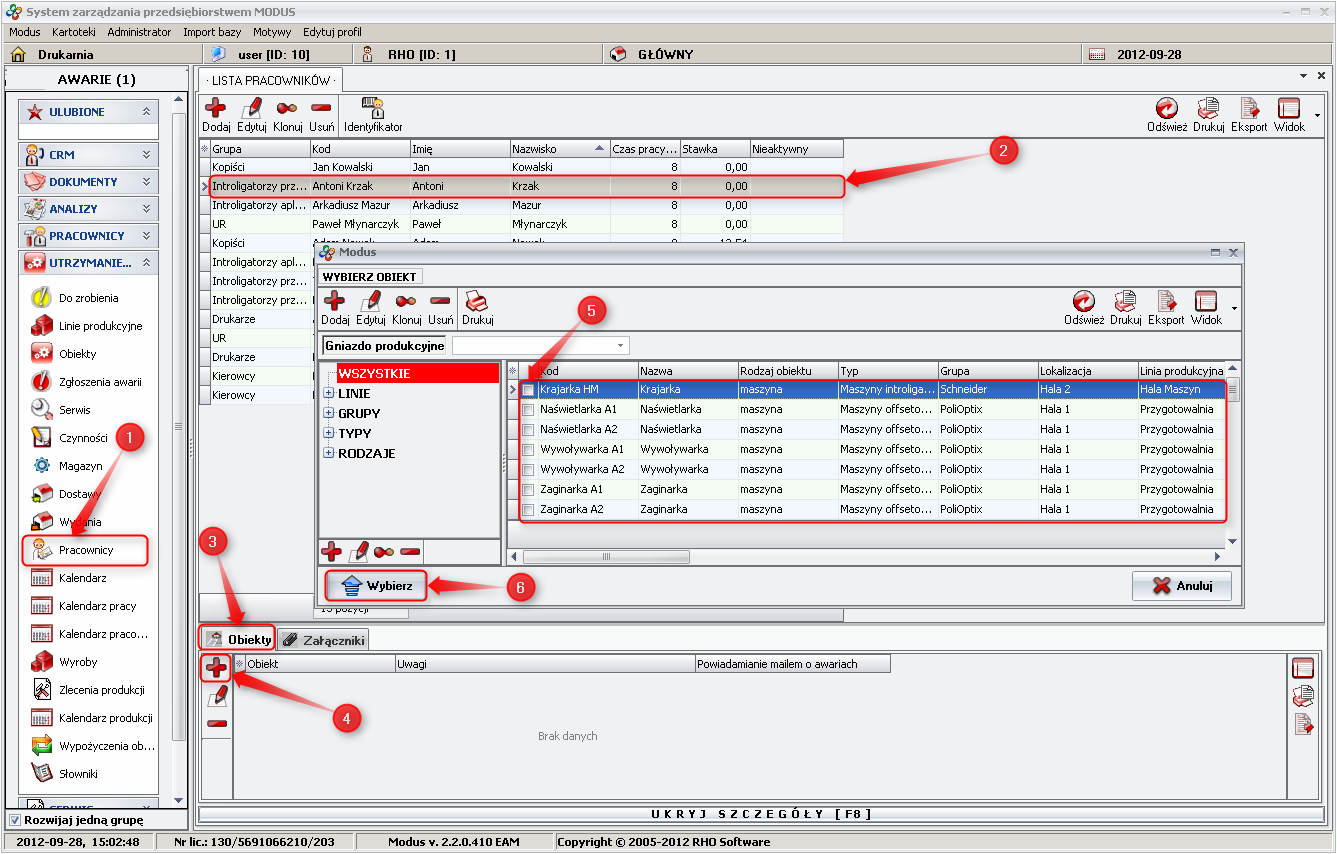Tick checkbox for Zaginarka A2

coord(528,509)
